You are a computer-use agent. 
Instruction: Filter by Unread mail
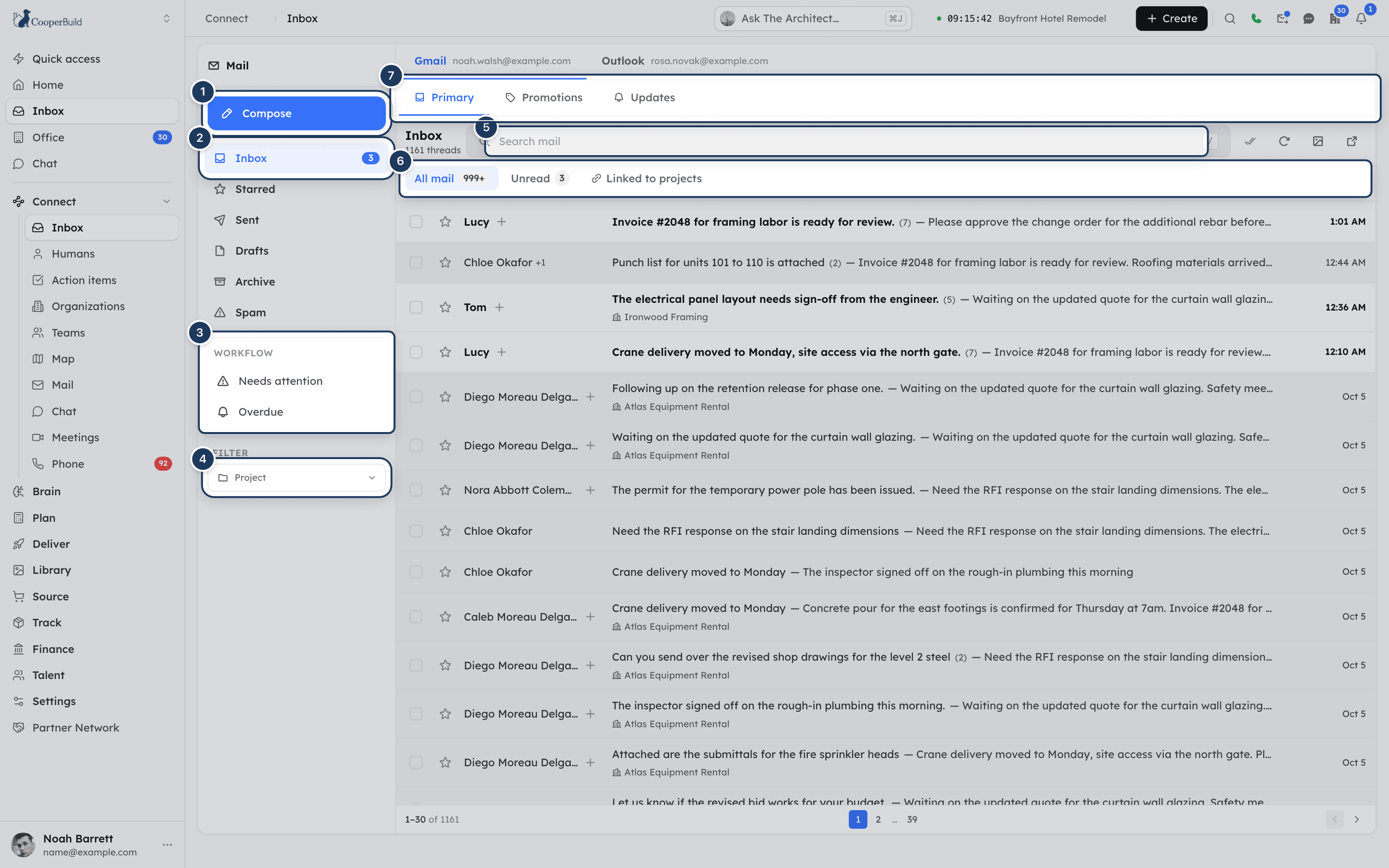[x=539, y=178]
